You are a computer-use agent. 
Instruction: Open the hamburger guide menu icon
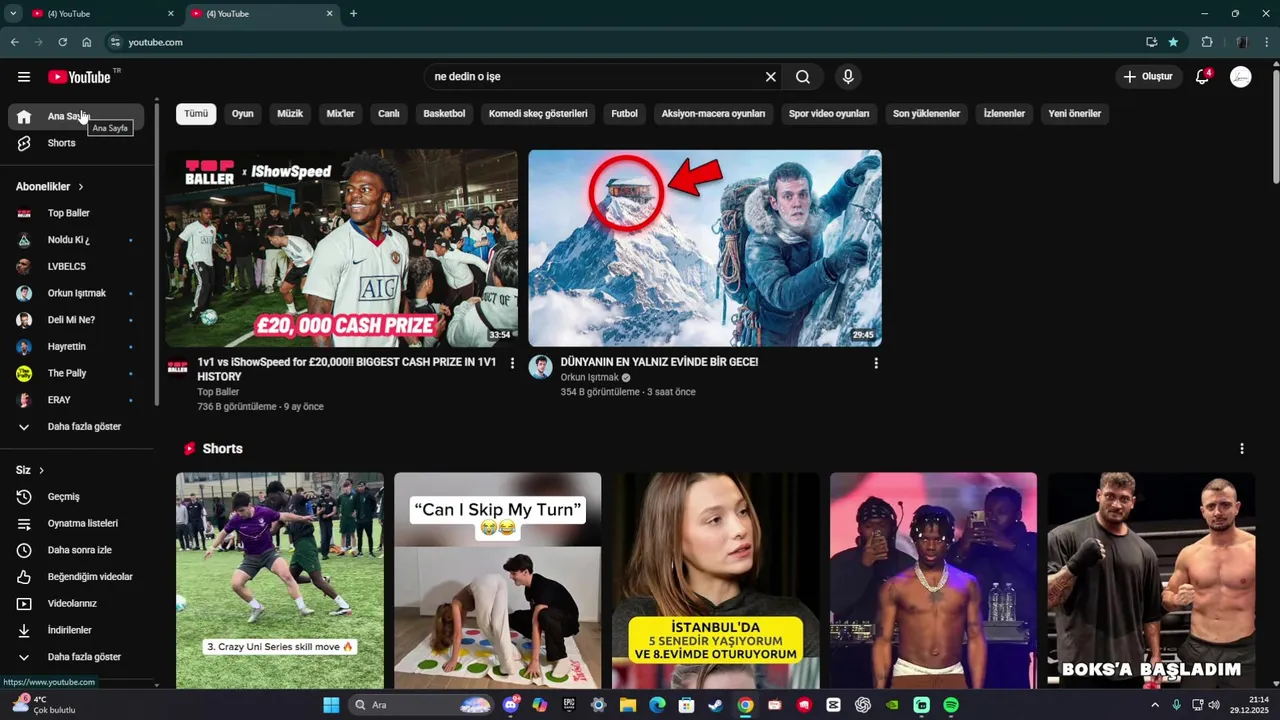tap(24, 77)
